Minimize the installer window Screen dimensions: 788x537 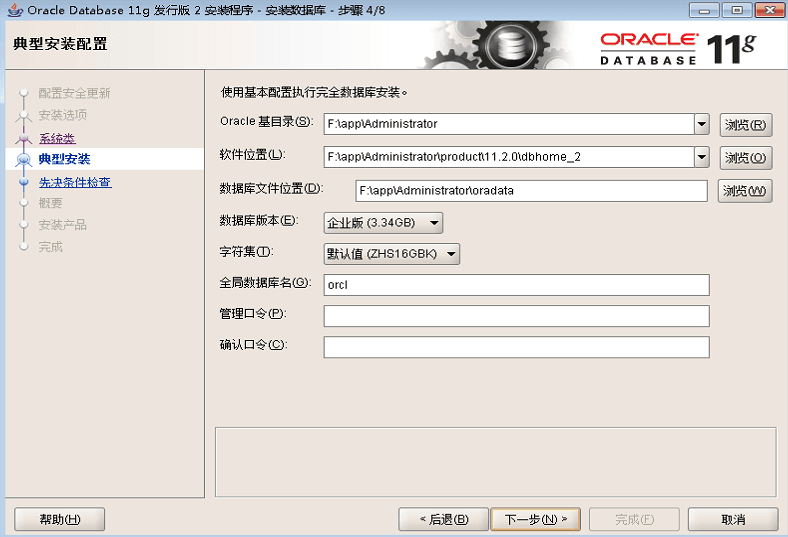click(705, 10)
